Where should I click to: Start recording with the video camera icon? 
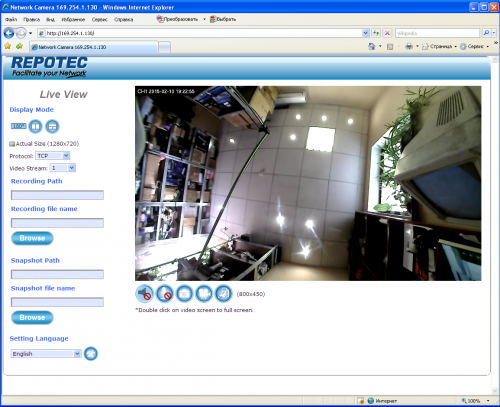tap(204, 294)
